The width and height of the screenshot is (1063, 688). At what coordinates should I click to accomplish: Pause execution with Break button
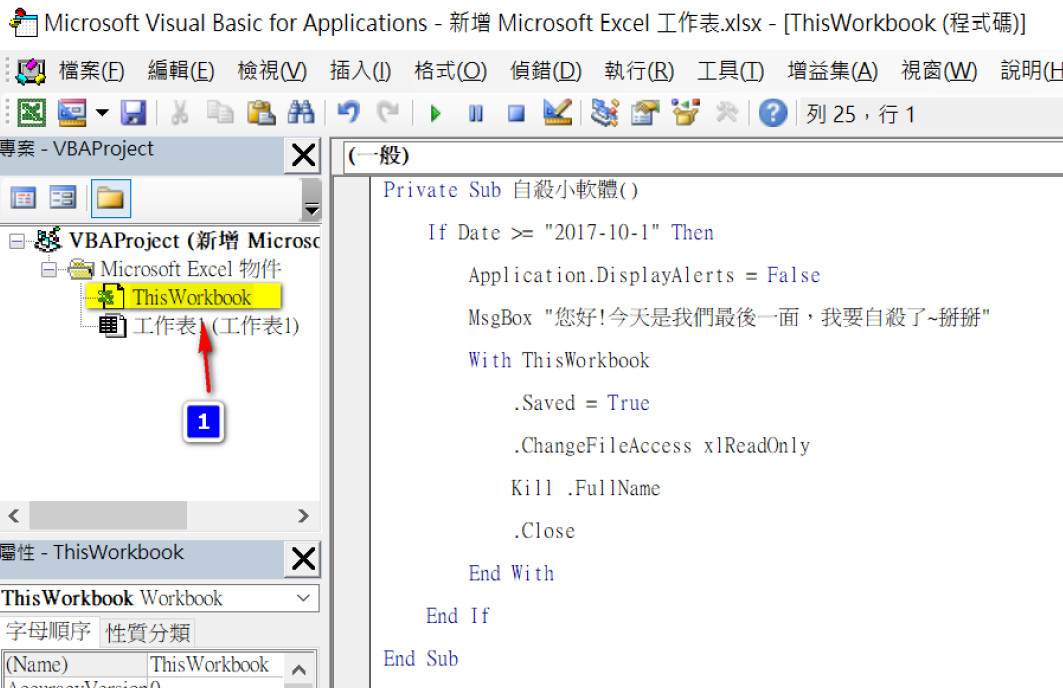[476, 113]
